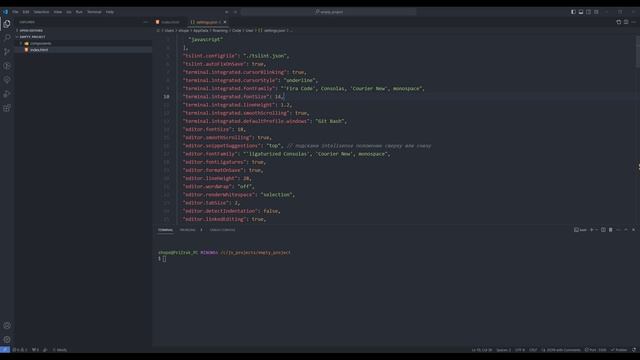Click the empty_project command center search box

point(329,12)
